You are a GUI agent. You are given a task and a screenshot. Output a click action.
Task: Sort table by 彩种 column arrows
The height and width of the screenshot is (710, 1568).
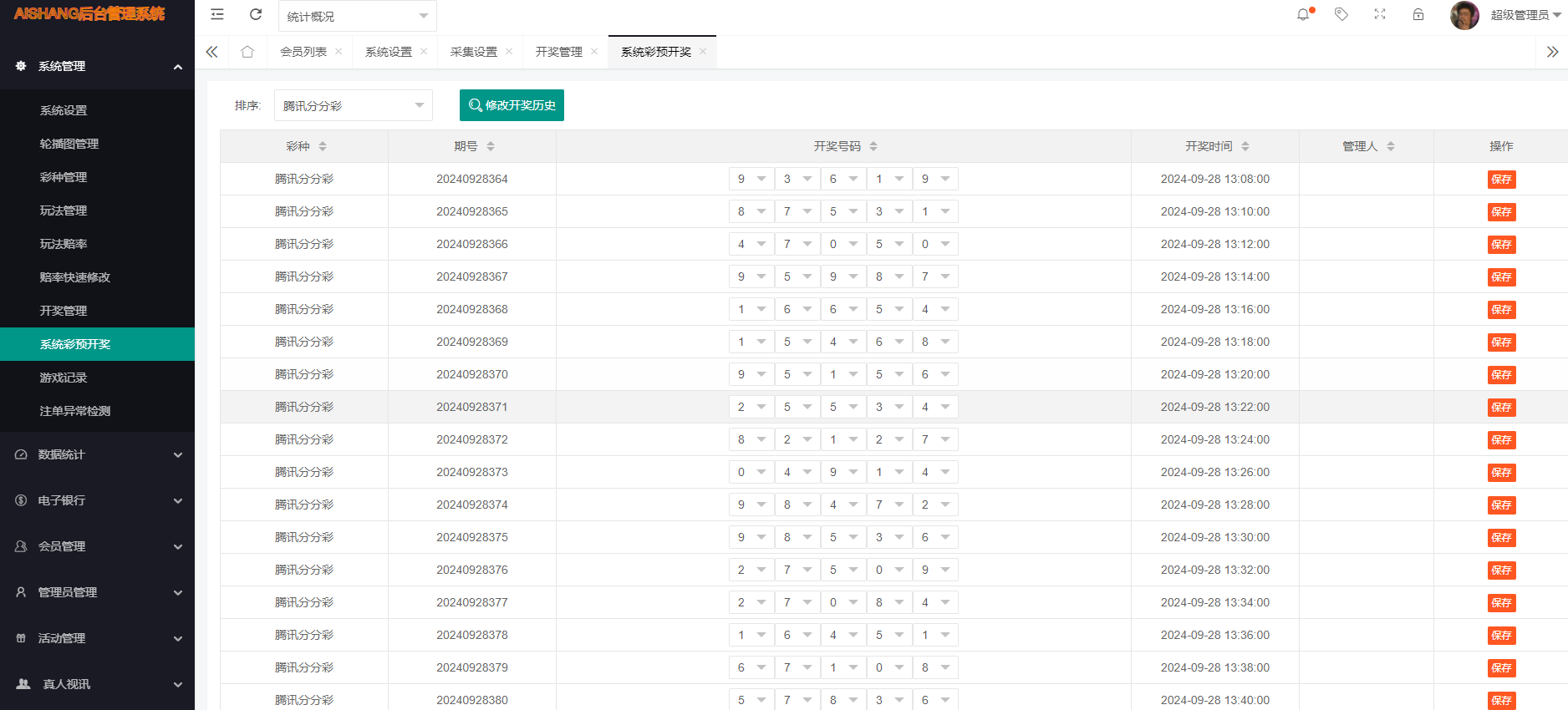coord(323,146)
